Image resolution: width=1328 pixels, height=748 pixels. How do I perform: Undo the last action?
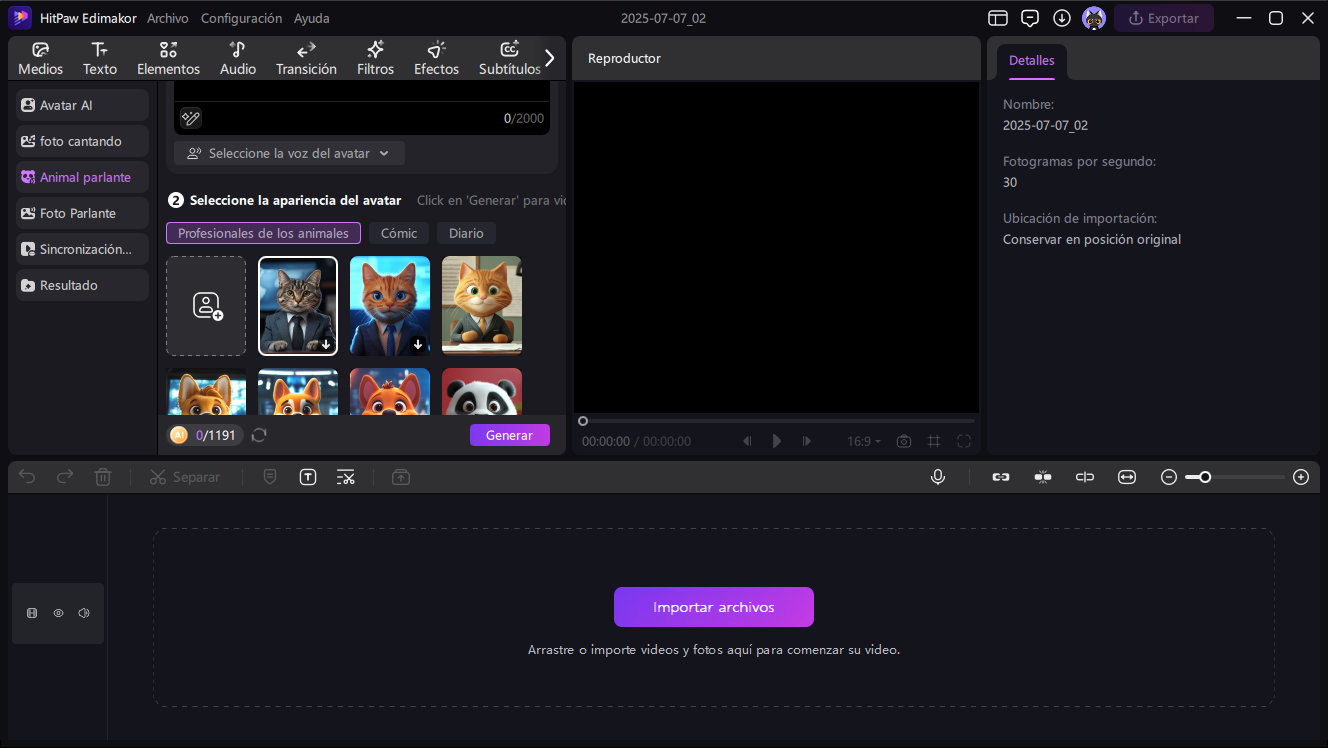point(27,477)
